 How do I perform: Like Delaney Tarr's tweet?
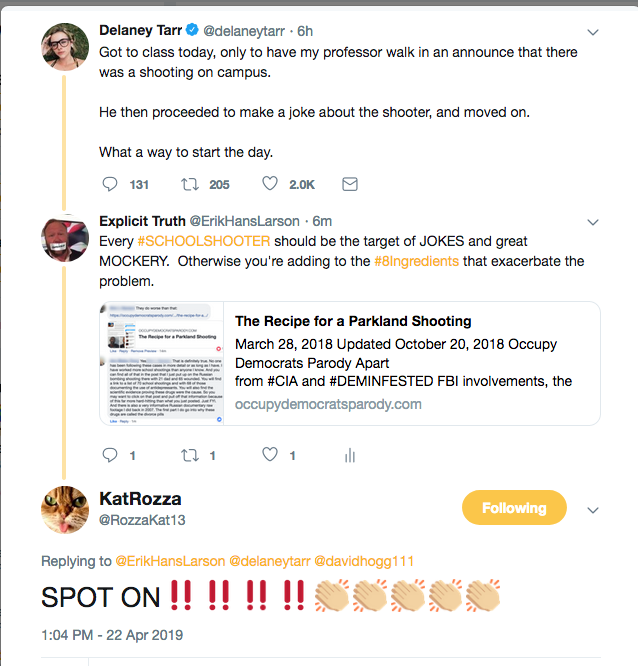pos(269,184)
